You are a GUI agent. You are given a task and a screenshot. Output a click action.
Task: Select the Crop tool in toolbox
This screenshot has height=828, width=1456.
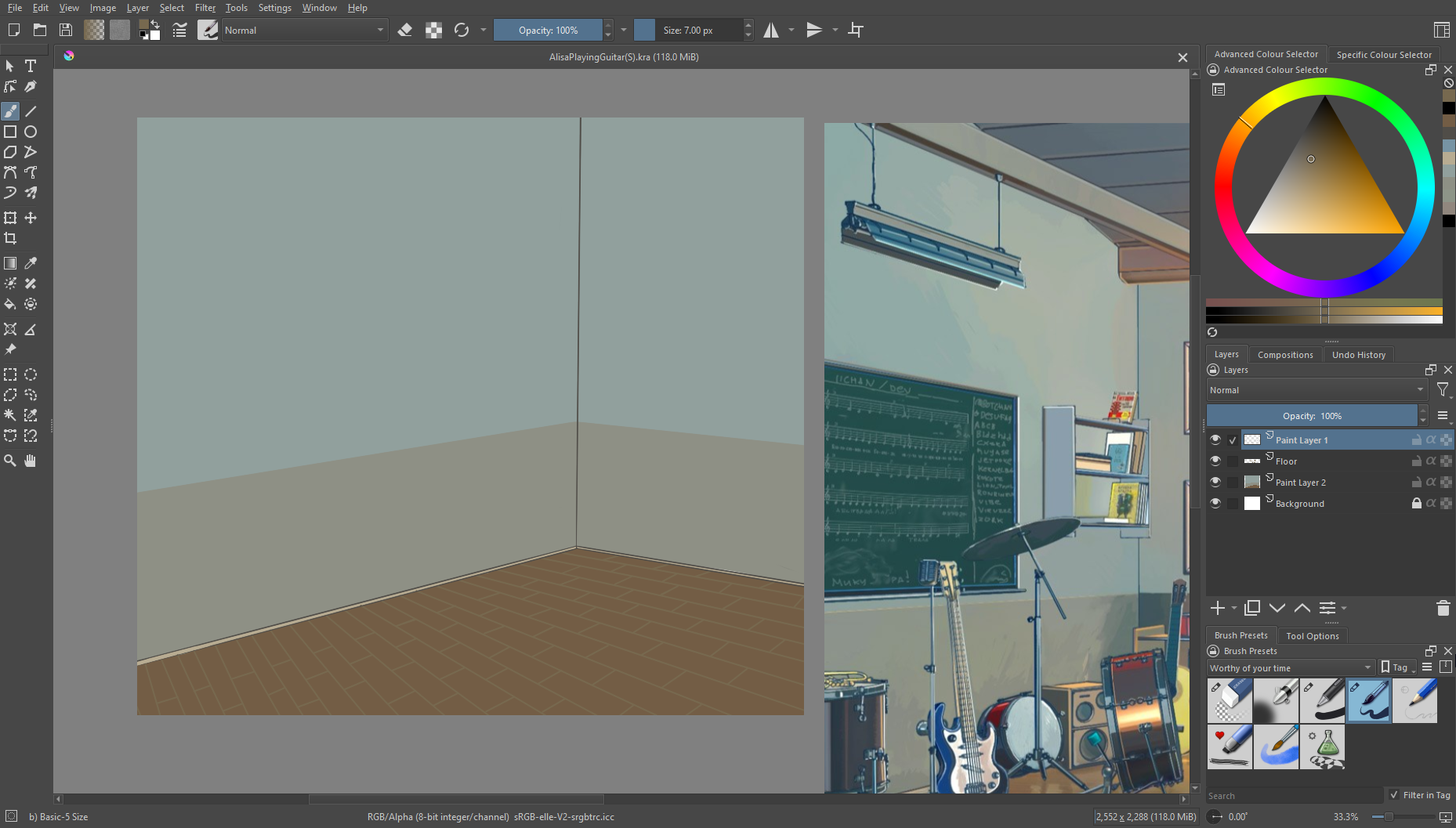pos(10,238)
